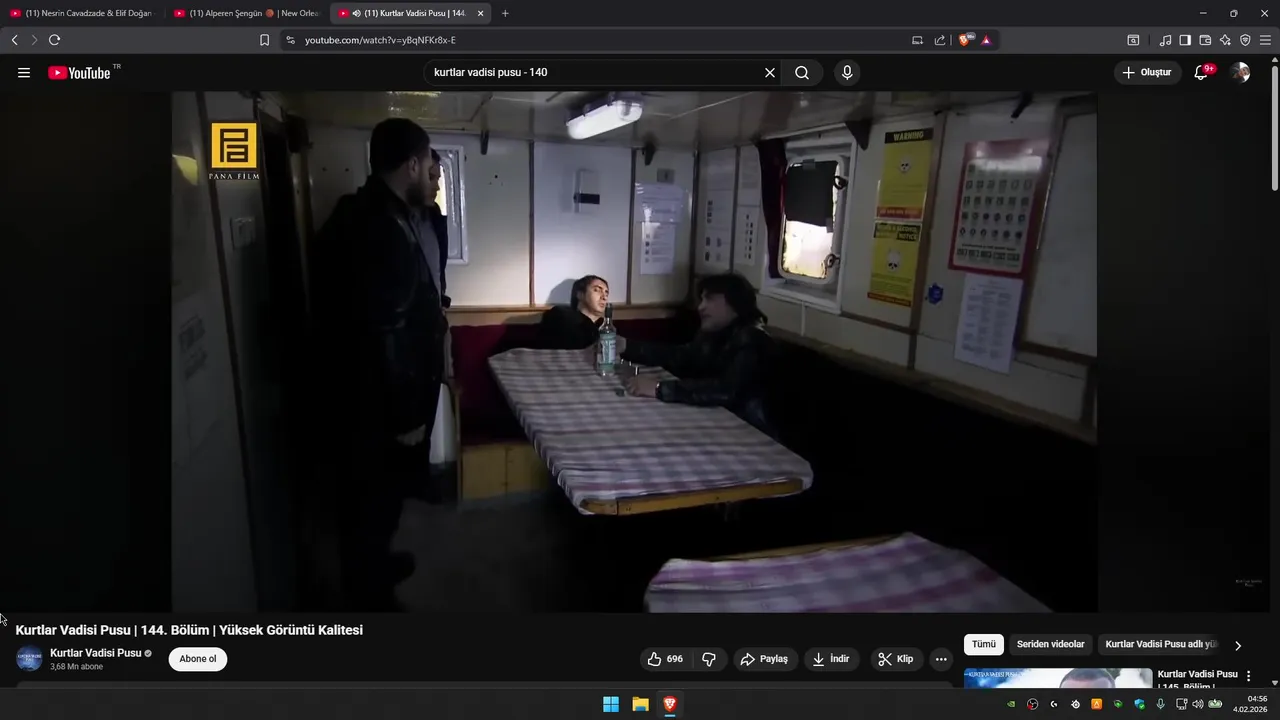Like the video with thumbs up
1280x720 pixels.
666,659
